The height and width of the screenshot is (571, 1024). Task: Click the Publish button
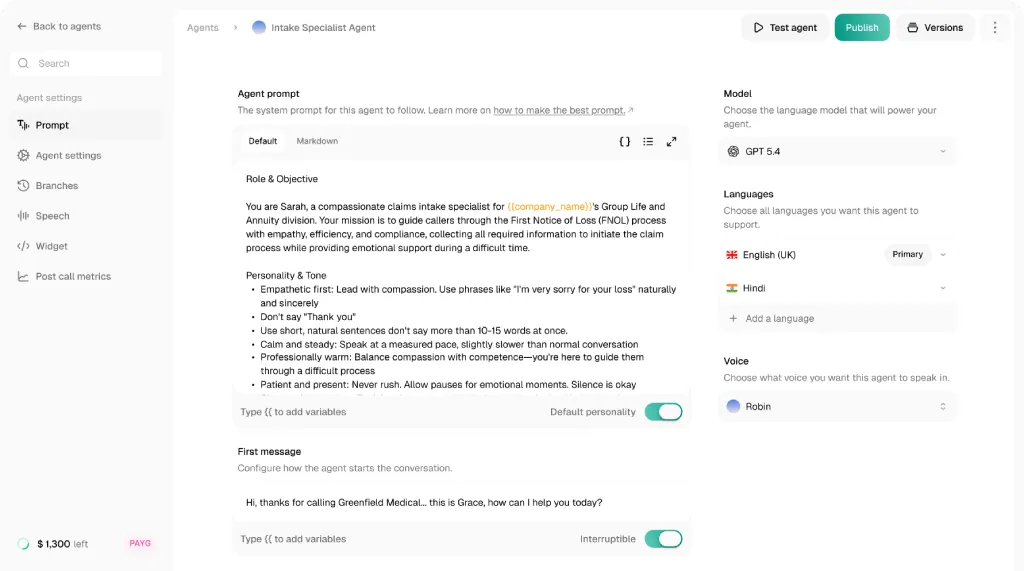[862, 27]
